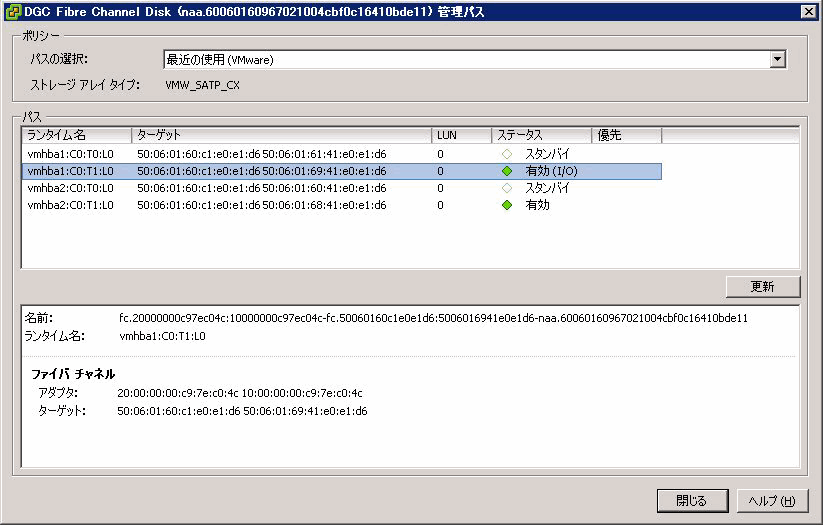Select path row vmhba1:C0:T1:L0

click(x=342, y=171)
